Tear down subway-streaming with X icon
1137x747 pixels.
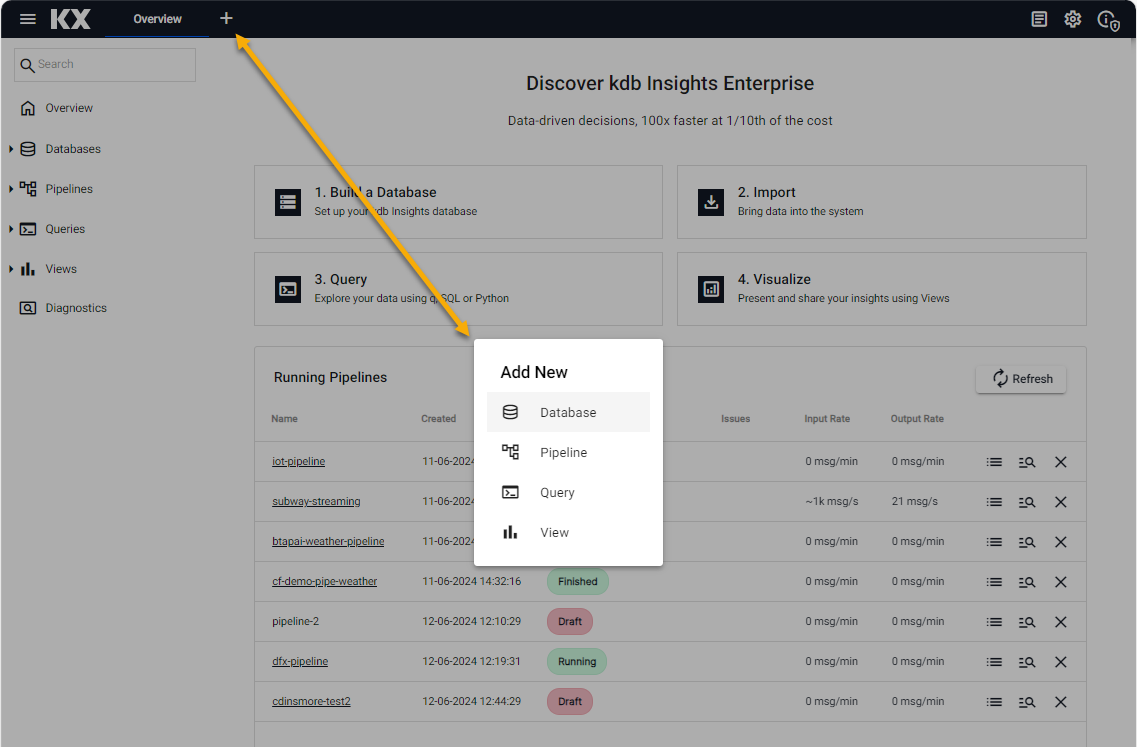click(x=1060, y=502)
